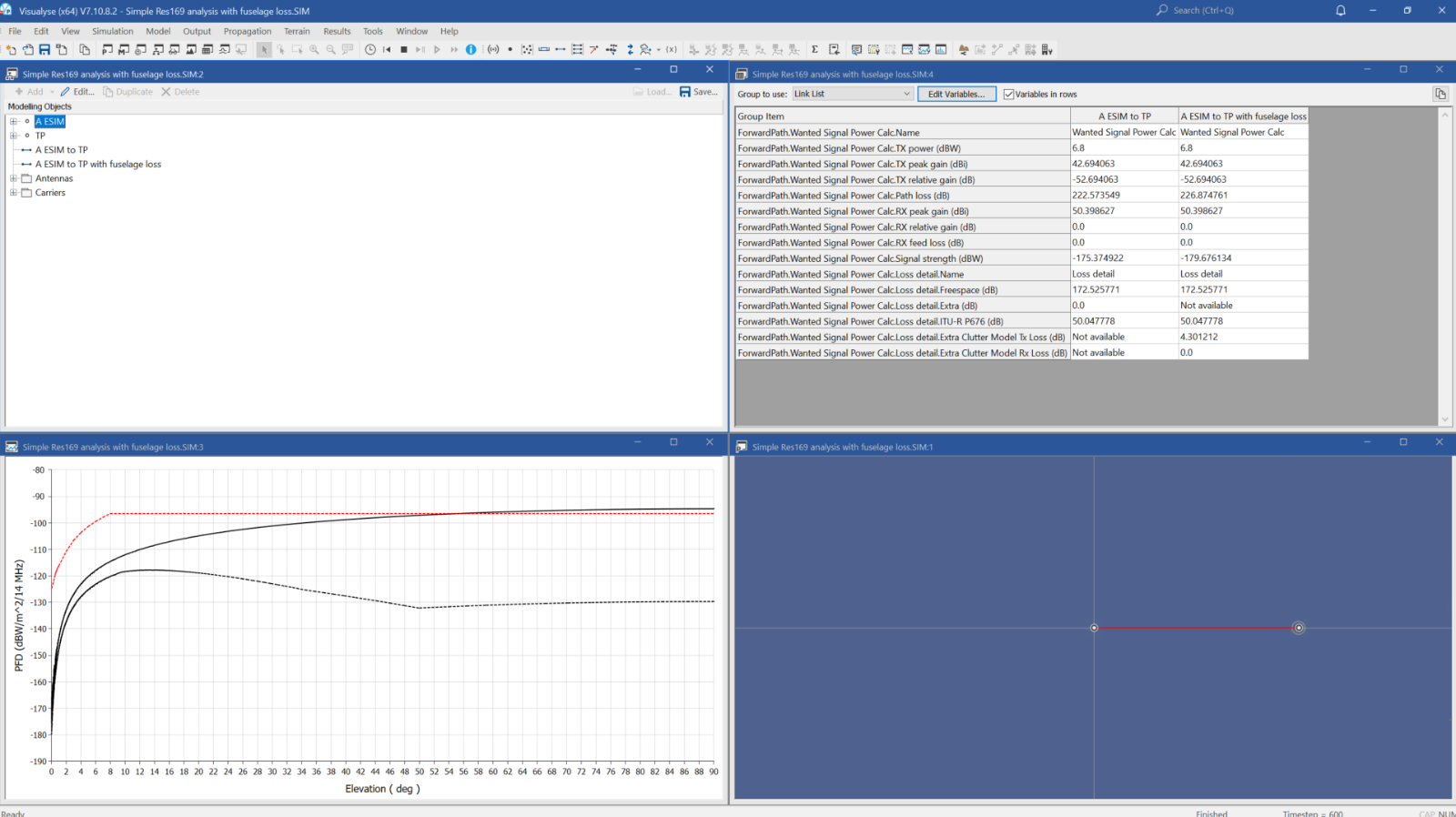
Task: Expand the Carriers folder node
Action: pyautogui.click(x=14, y=193)
